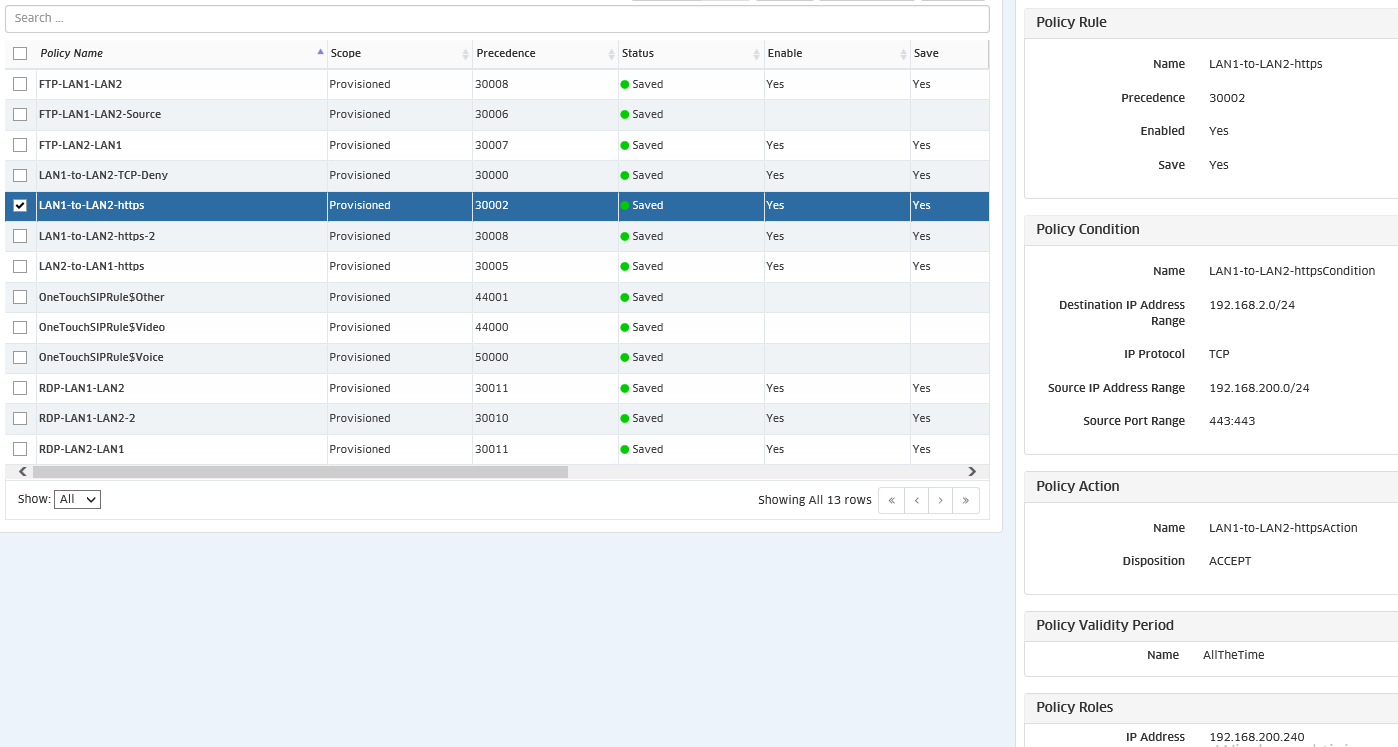Go to the last page of results

coord(966,500)
